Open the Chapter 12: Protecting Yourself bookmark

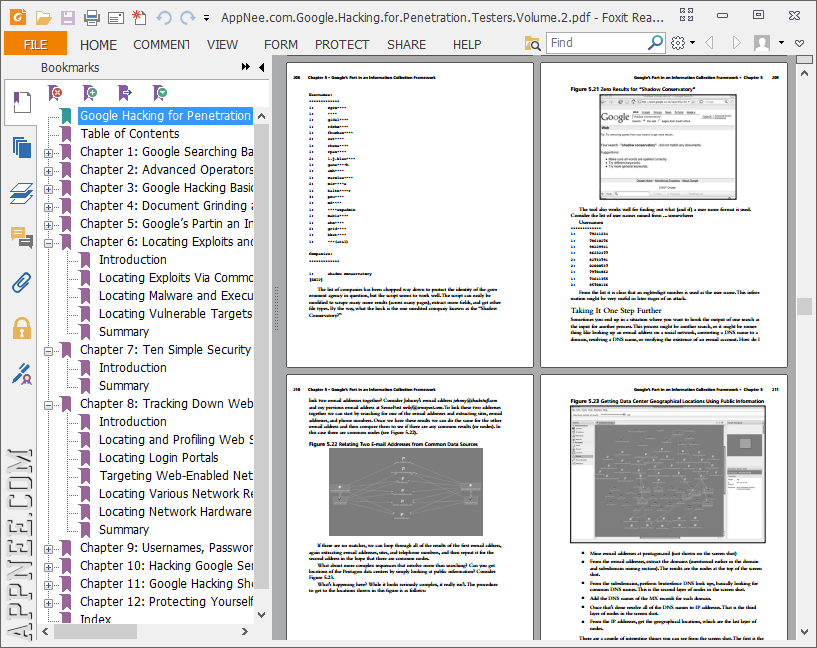tap(166, 602)
